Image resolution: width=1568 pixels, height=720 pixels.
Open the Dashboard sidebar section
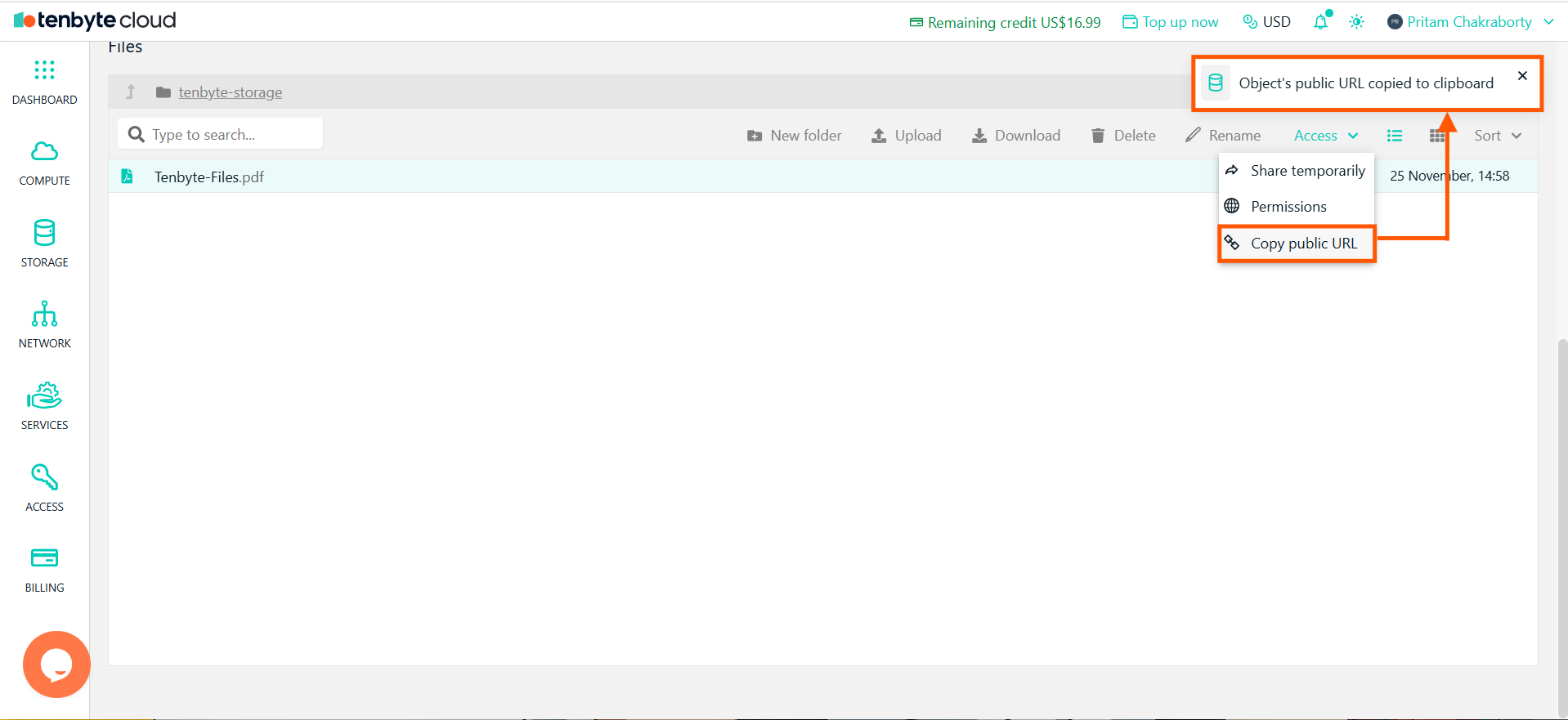[44, 83]
